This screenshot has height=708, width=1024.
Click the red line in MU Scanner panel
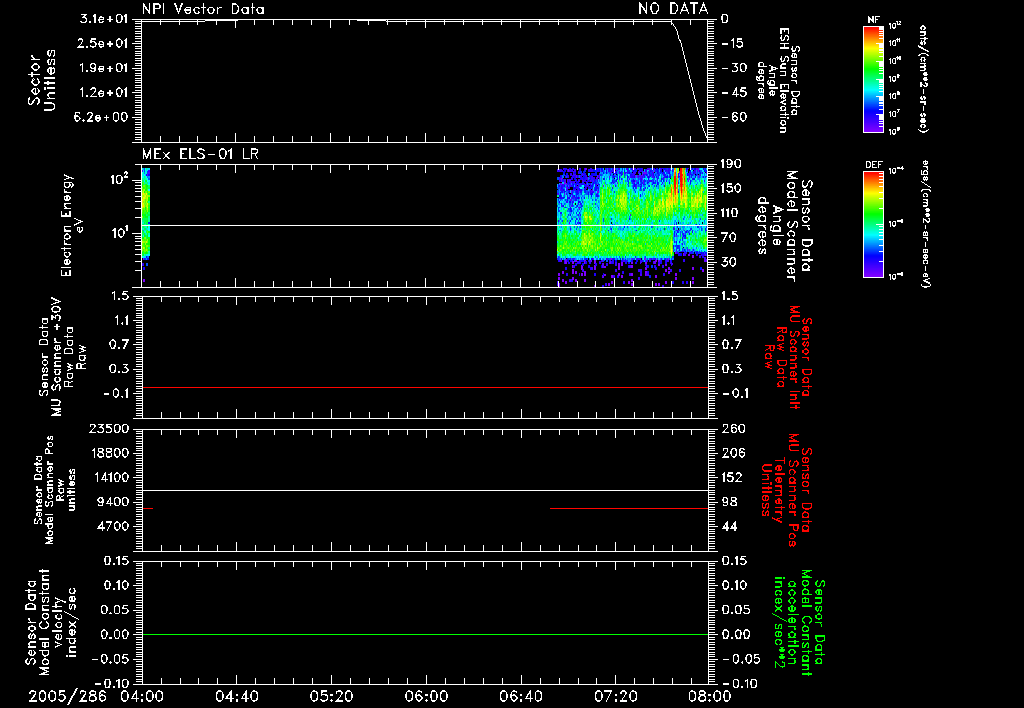click(424, 387)
